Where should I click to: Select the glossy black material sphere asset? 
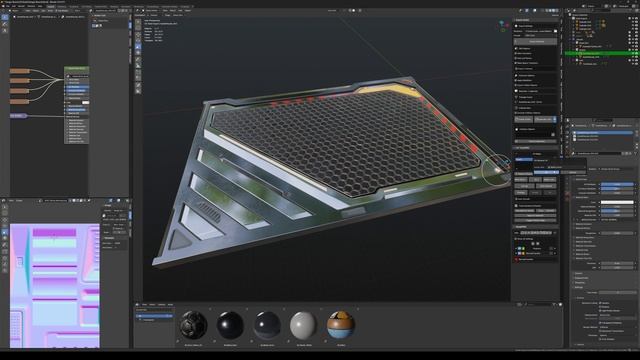click(230, 325)
